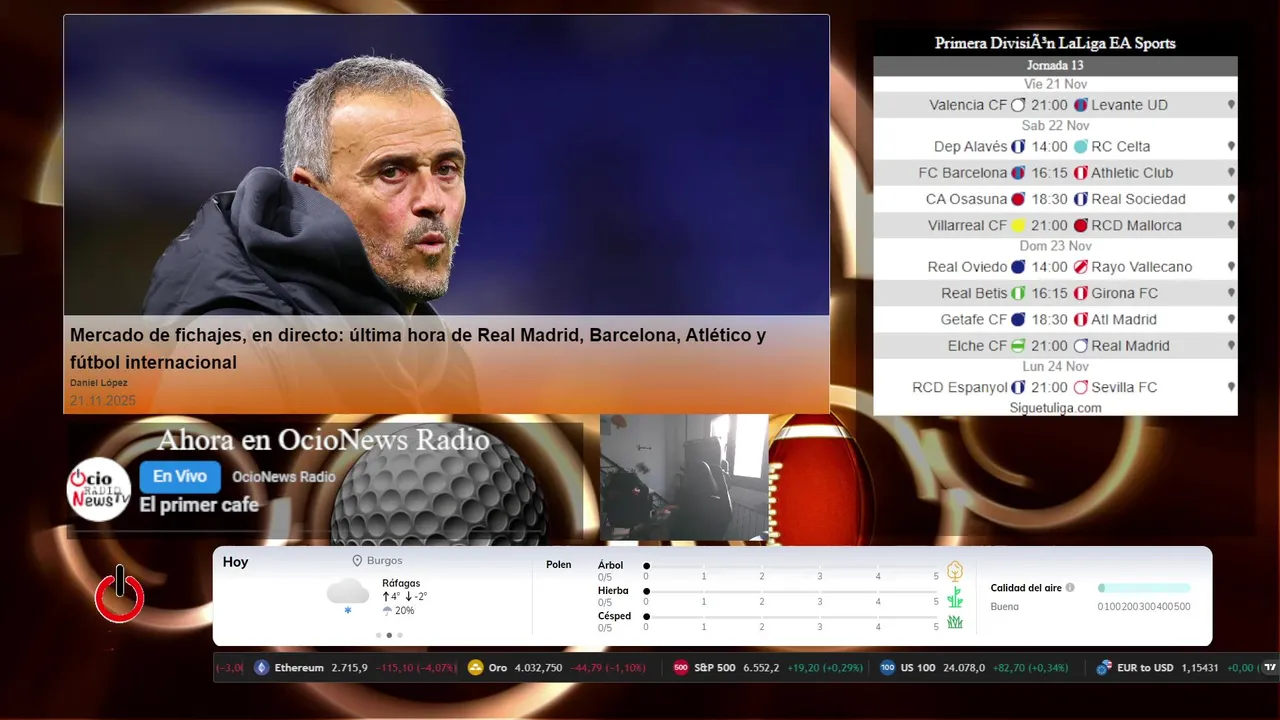Click the map pin for Valencia CF match
The height and width of the screenshot is (720, 1280).
[x=1231, y=105]
